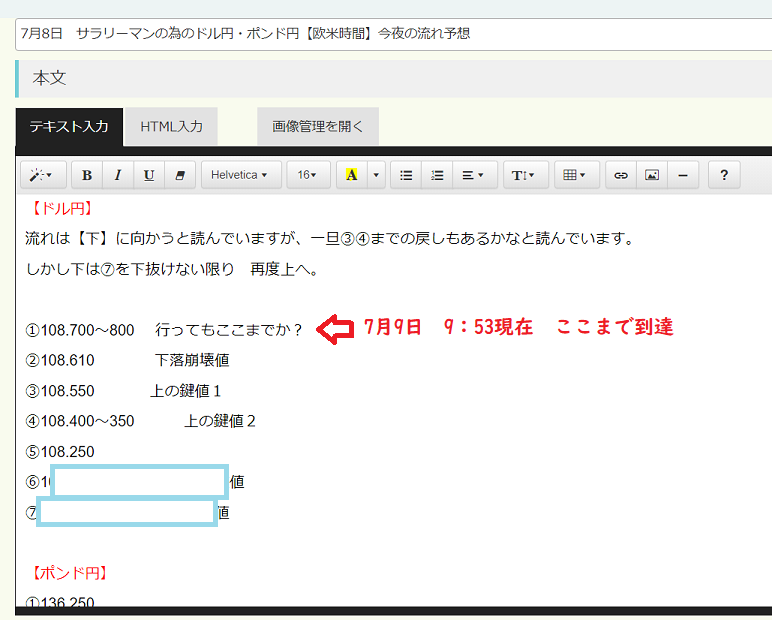Click the line starting 流れは【下】に向かう
772x620 pixels.
tap(329, 239)
